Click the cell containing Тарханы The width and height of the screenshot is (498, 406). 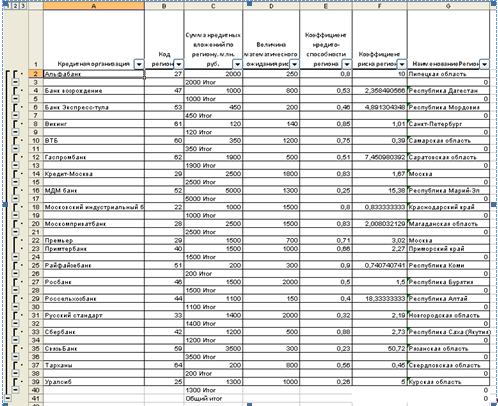94,365
